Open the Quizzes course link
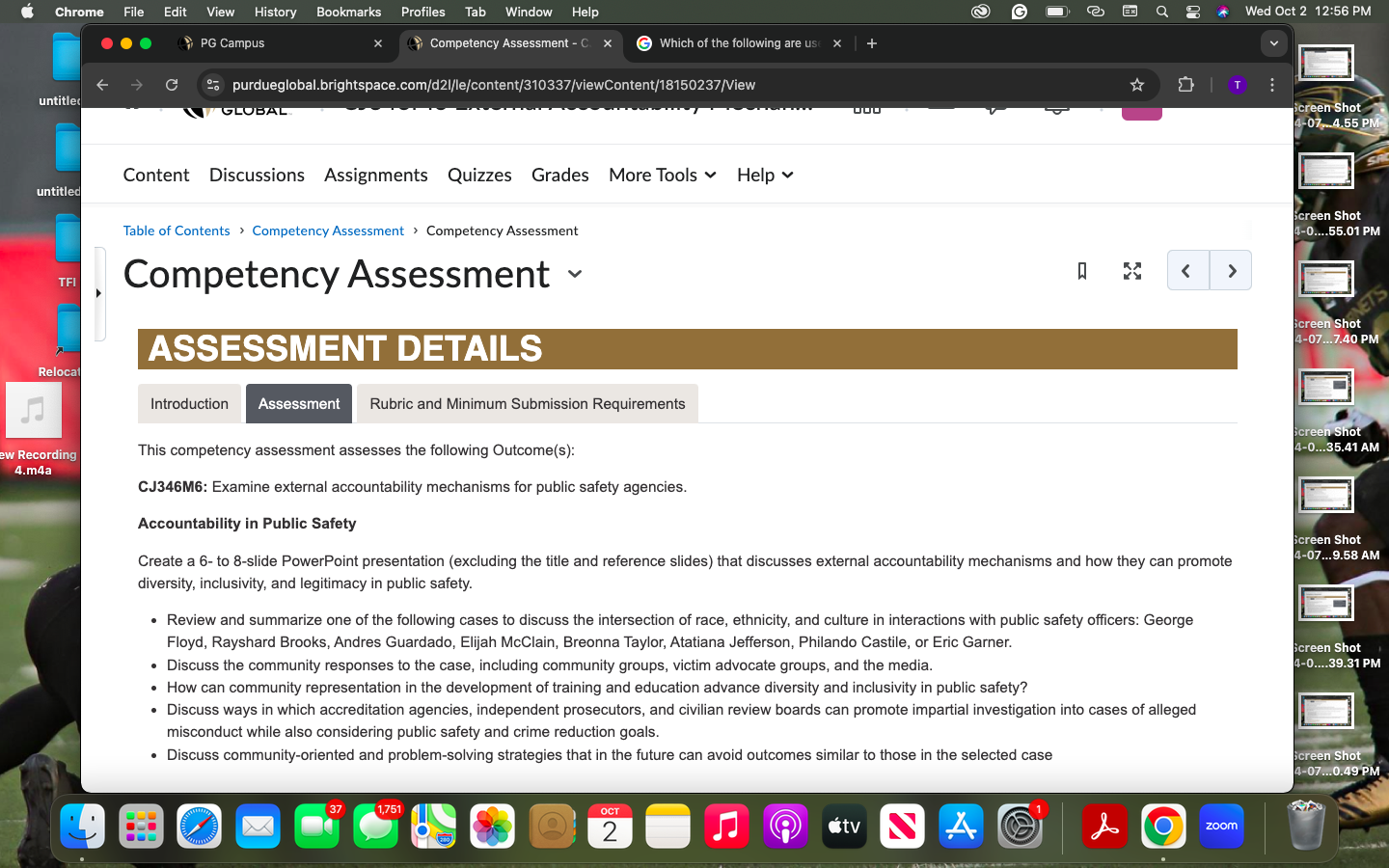The width and height of the screenshot is (1389, 868). point(479,175)
